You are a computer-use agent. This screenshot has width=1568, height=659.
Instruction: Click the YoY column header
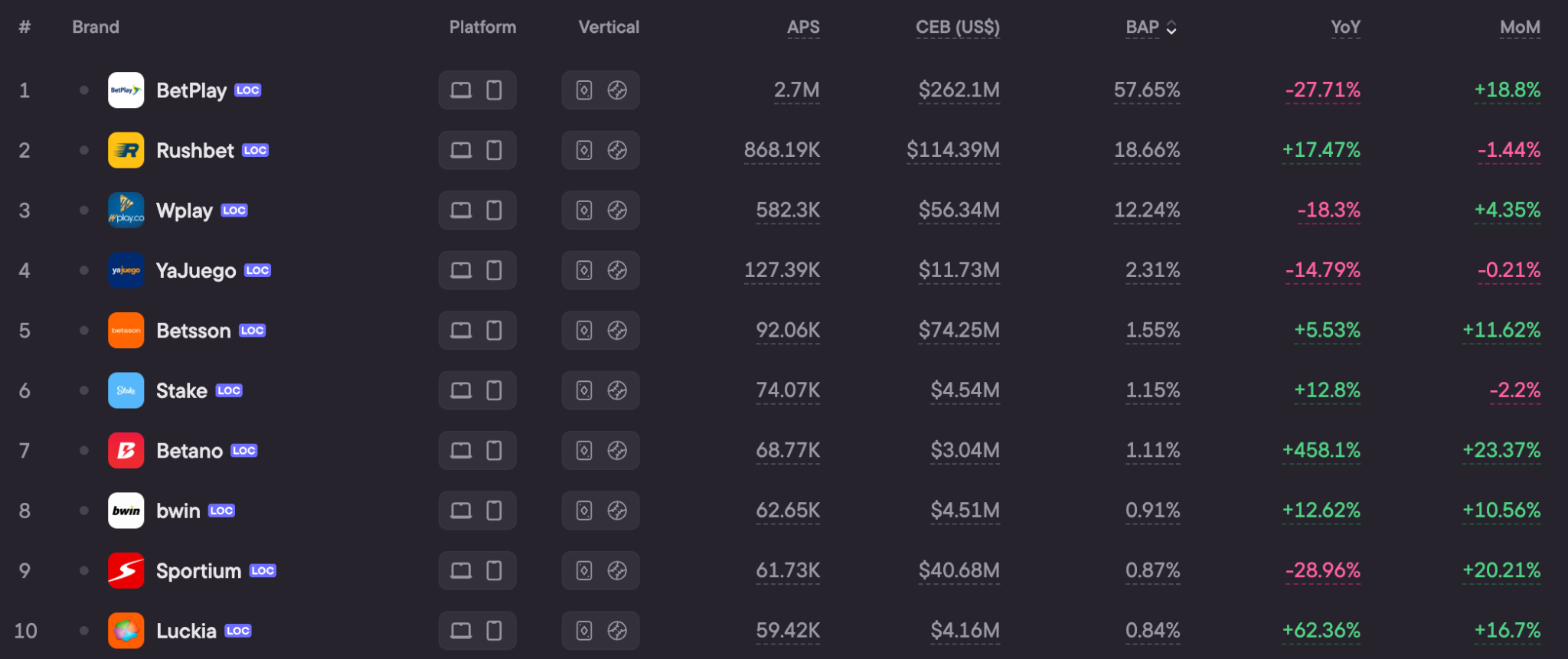tap(1345, 28)
